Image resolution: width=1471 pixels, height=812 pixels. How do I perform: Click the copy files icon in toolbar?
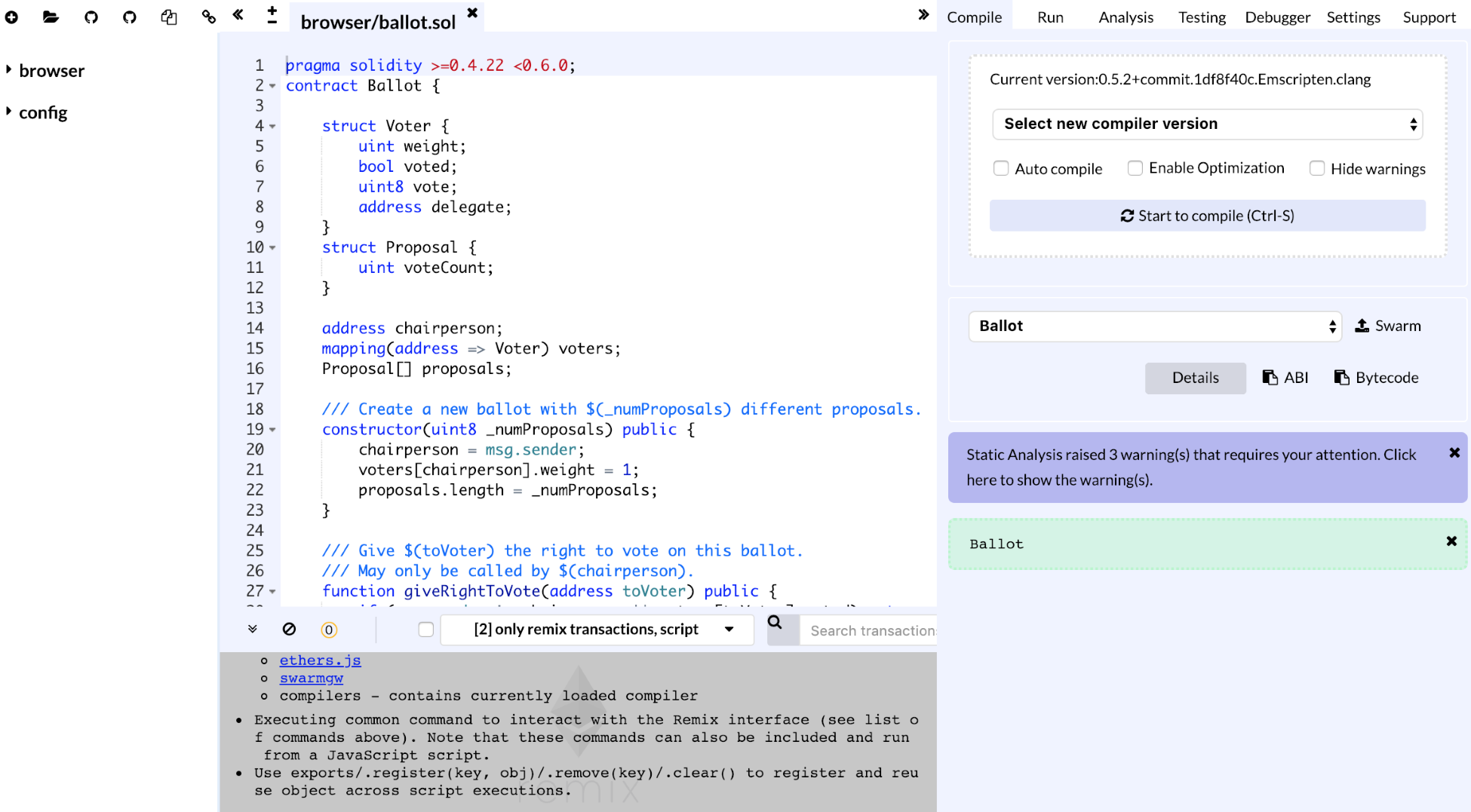[x=169, y=17]
